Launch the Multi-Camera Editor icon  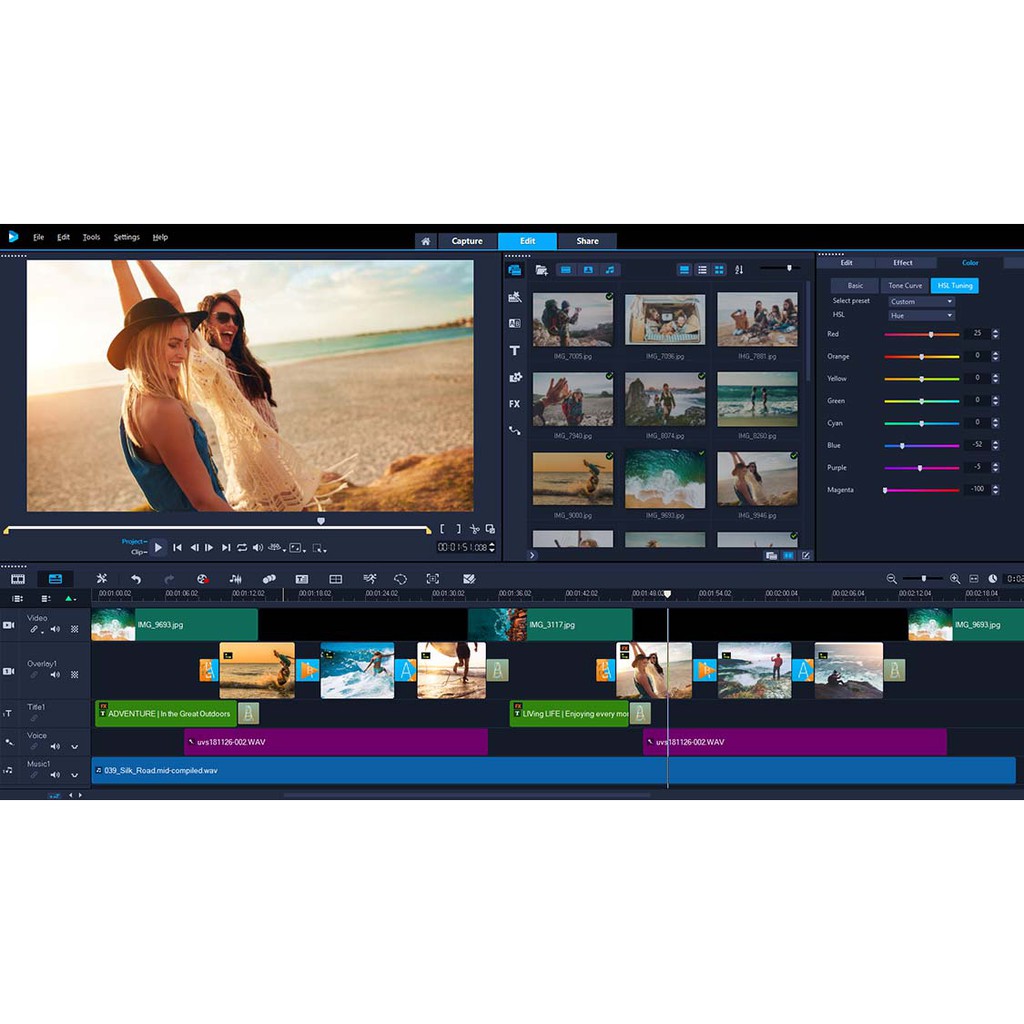pyautogui.click(x=336, y=579)
